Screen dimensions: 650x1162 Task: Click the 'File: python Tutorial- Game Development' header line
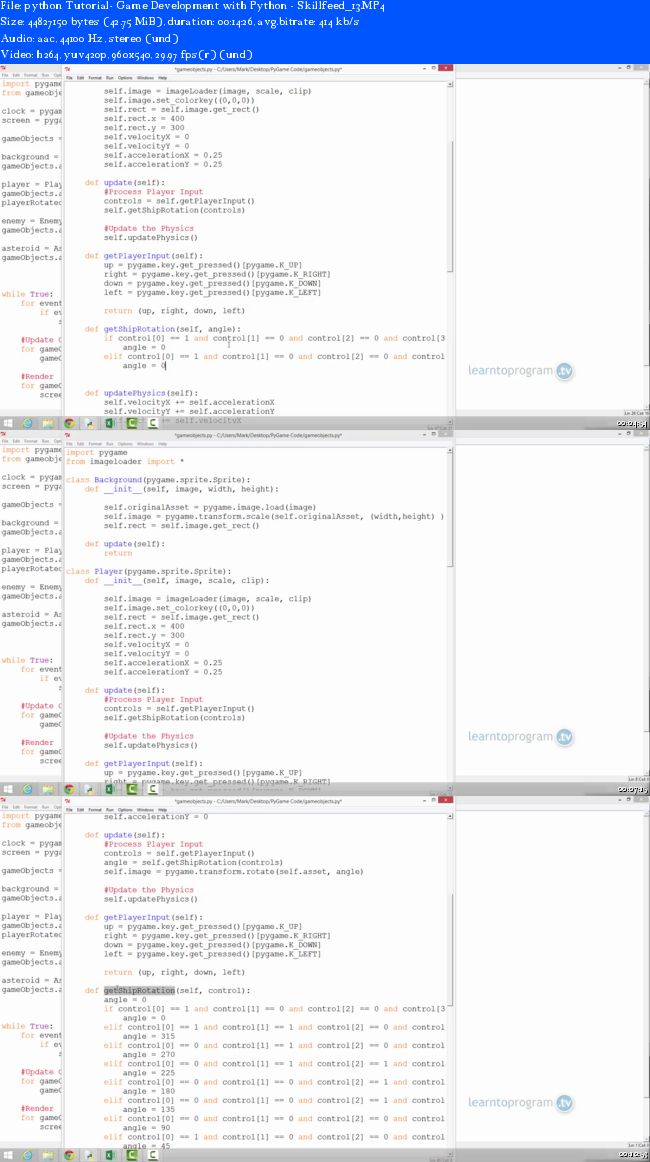(193, 6)
